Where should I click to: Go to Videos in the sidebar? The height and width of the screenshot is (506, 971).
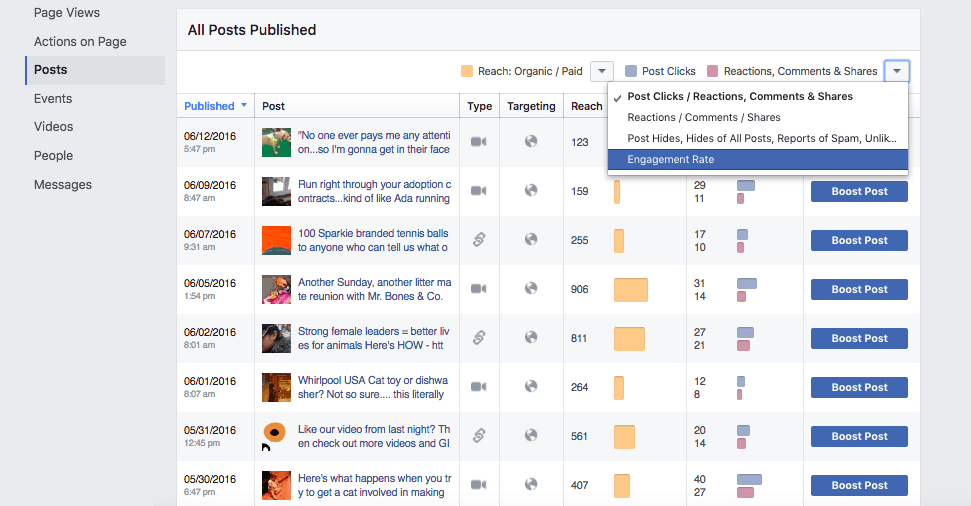coord(53,127)
